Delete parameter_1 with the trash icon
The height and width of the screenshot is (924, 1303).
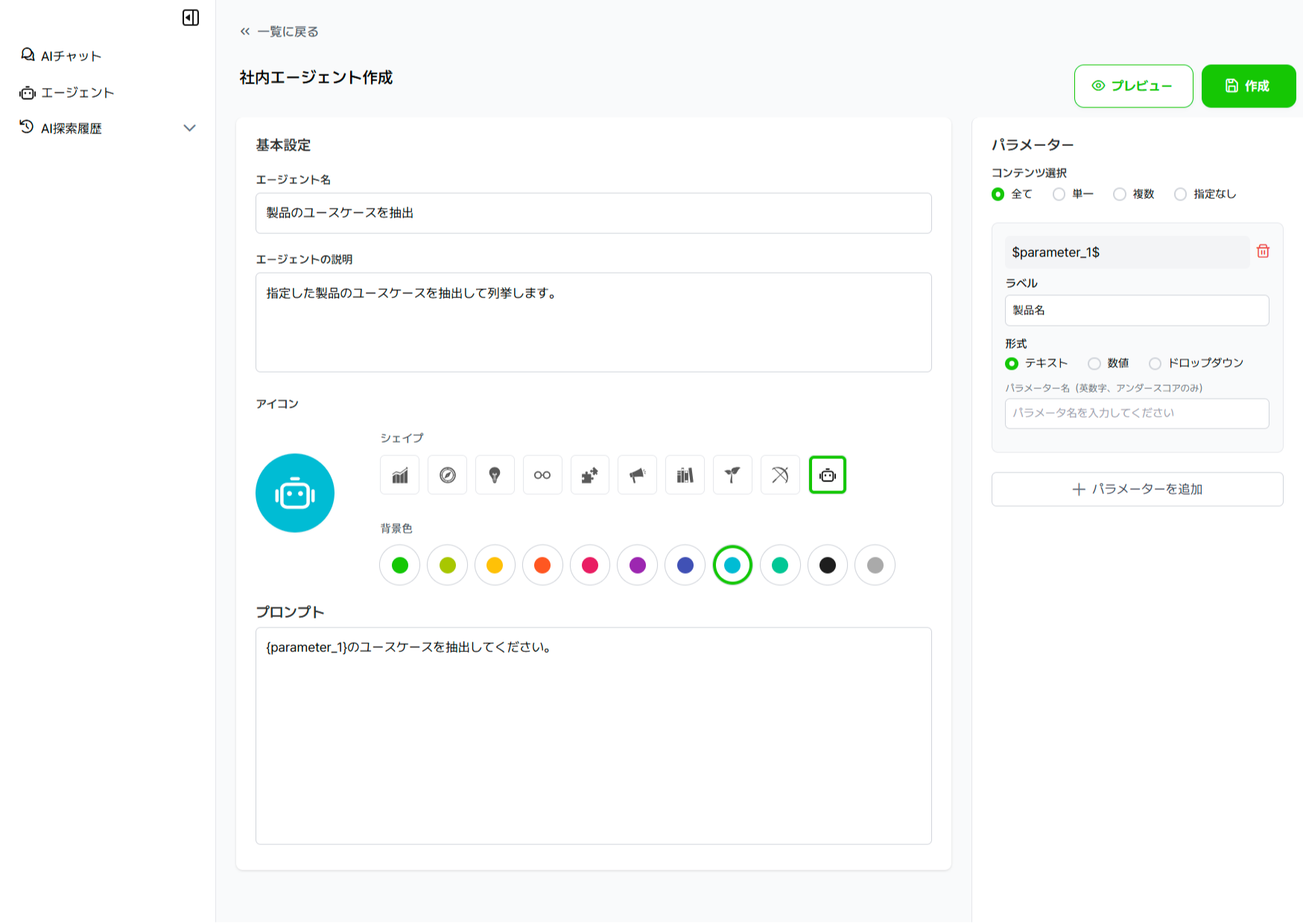1263,251
